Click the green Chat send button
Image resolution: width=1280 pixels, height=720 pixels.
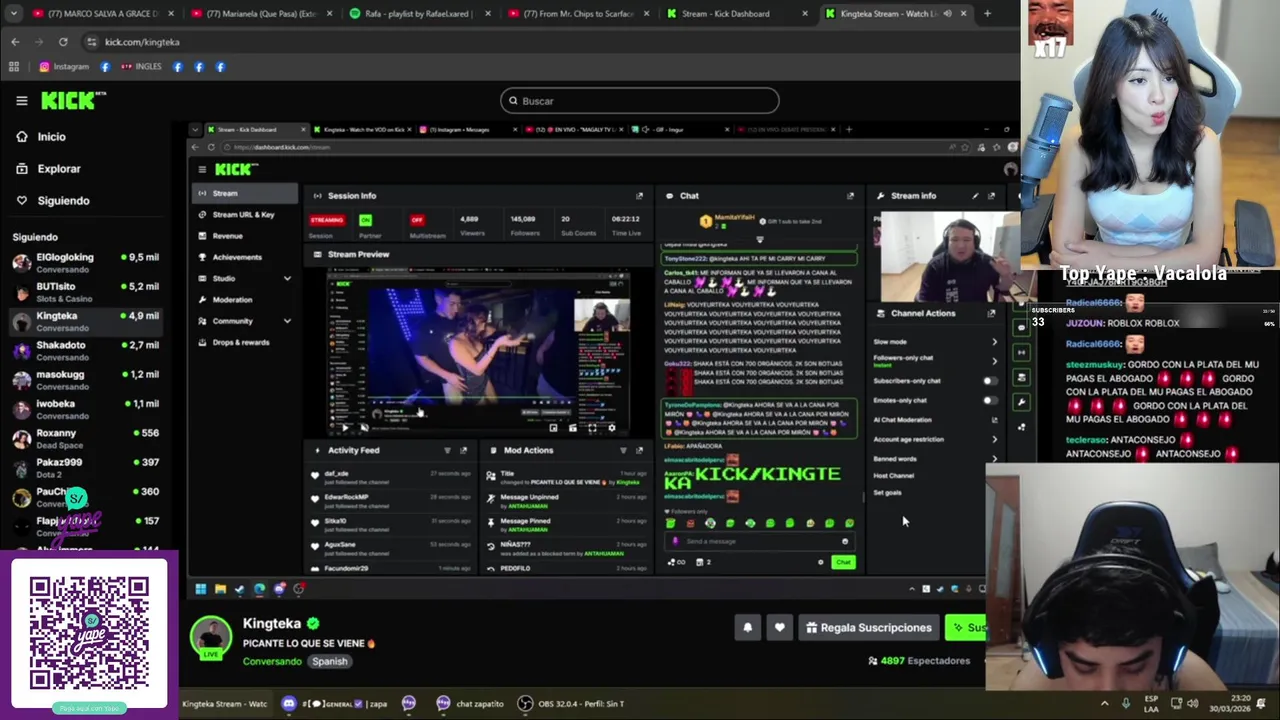click(x=843, y=562)
